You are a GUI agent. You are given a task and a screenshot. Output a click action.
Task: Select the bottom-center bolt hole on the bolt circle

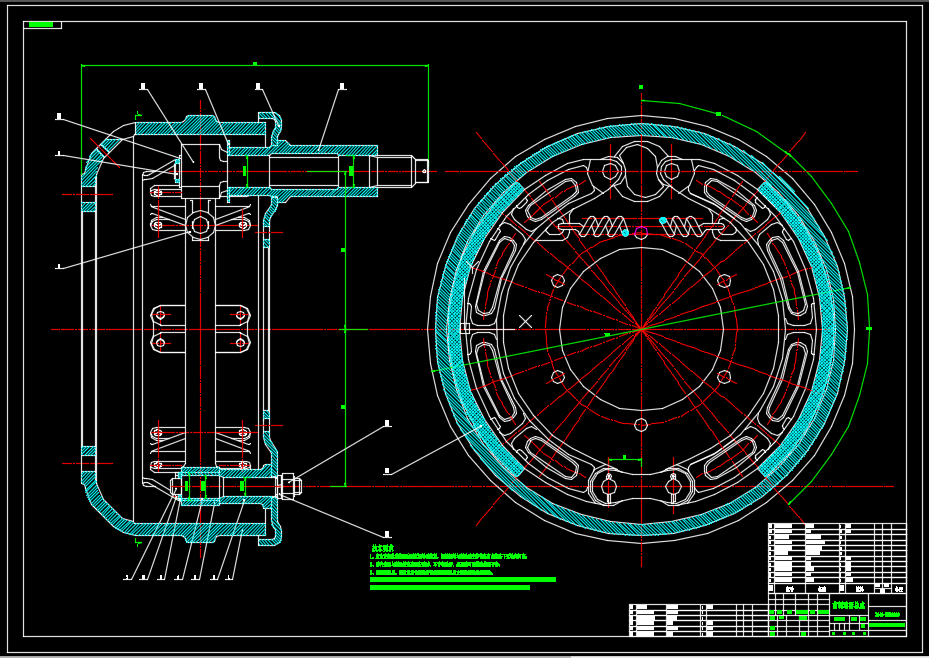640,425
